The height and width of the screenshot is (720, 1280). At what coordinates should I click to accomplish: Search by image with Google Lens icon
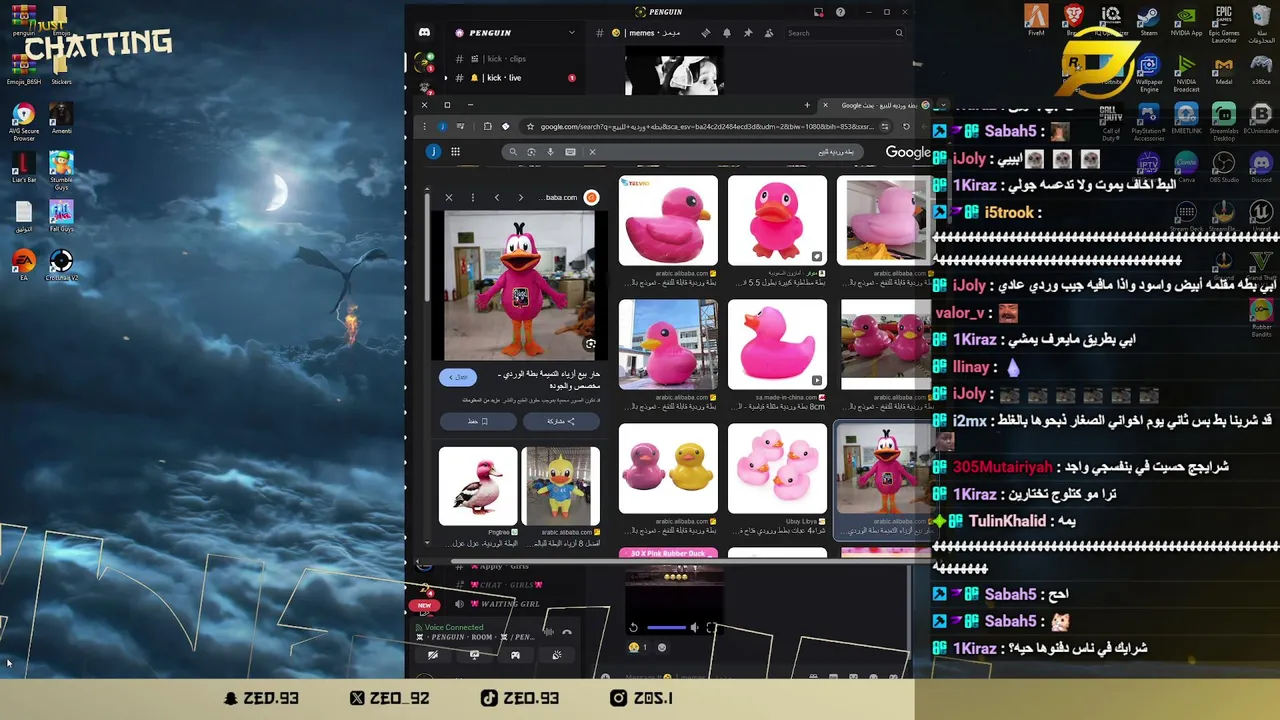[x=531, y=152]
